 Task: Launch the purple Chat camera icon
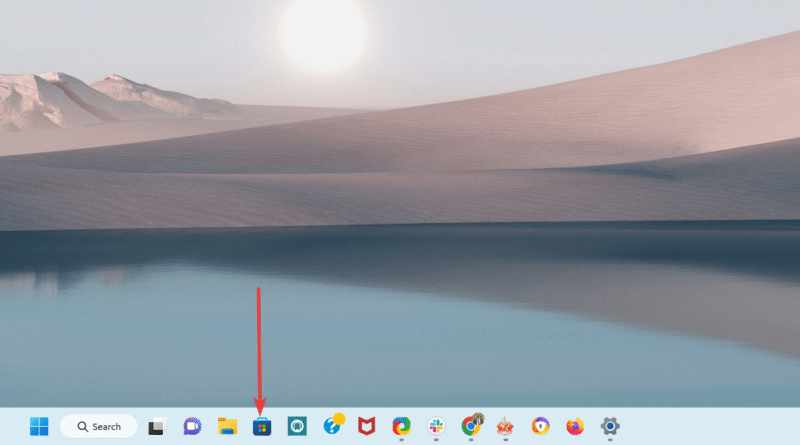pos(192,426)
